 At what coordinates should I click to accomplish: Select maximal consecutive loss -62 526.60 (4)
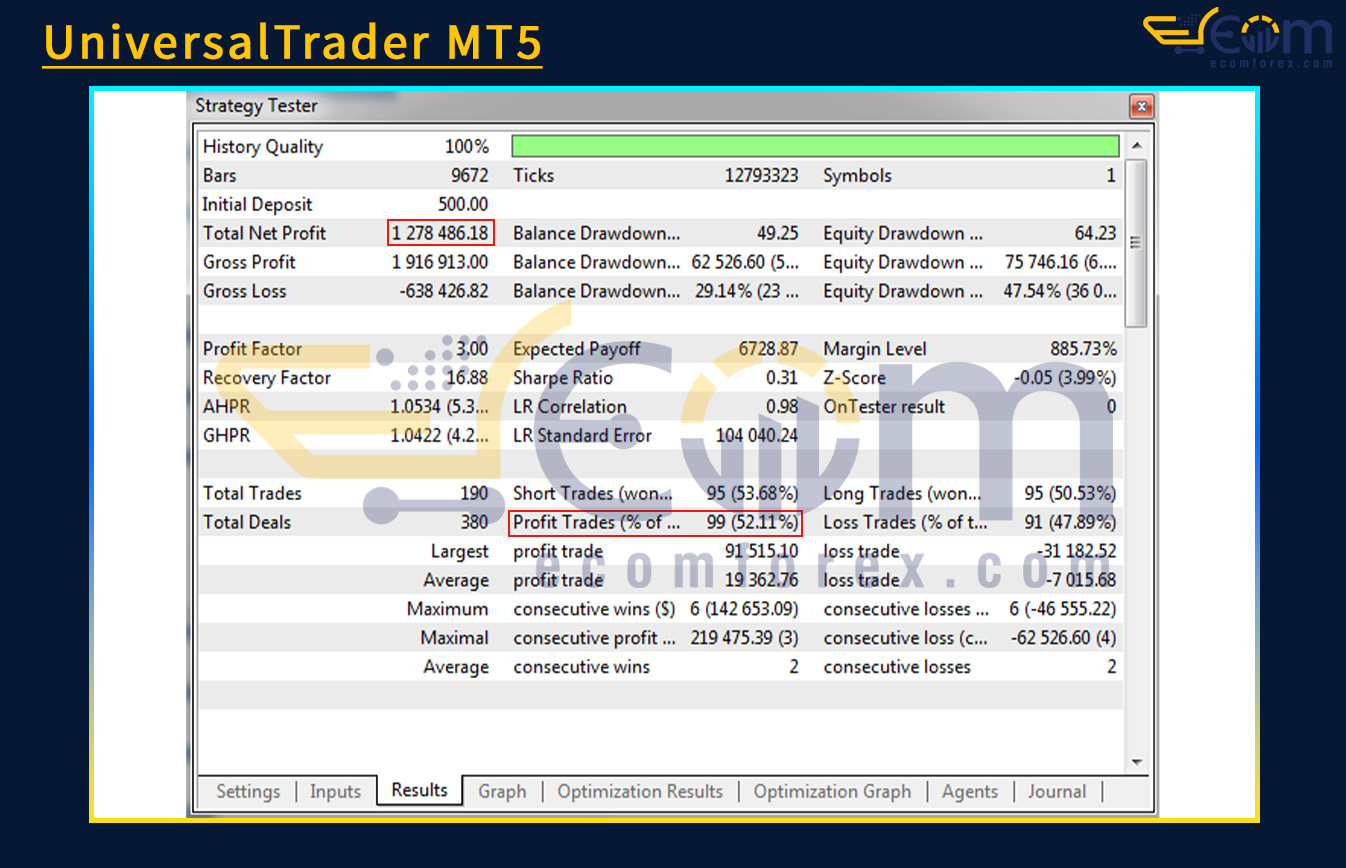(x=1063, y=638)
